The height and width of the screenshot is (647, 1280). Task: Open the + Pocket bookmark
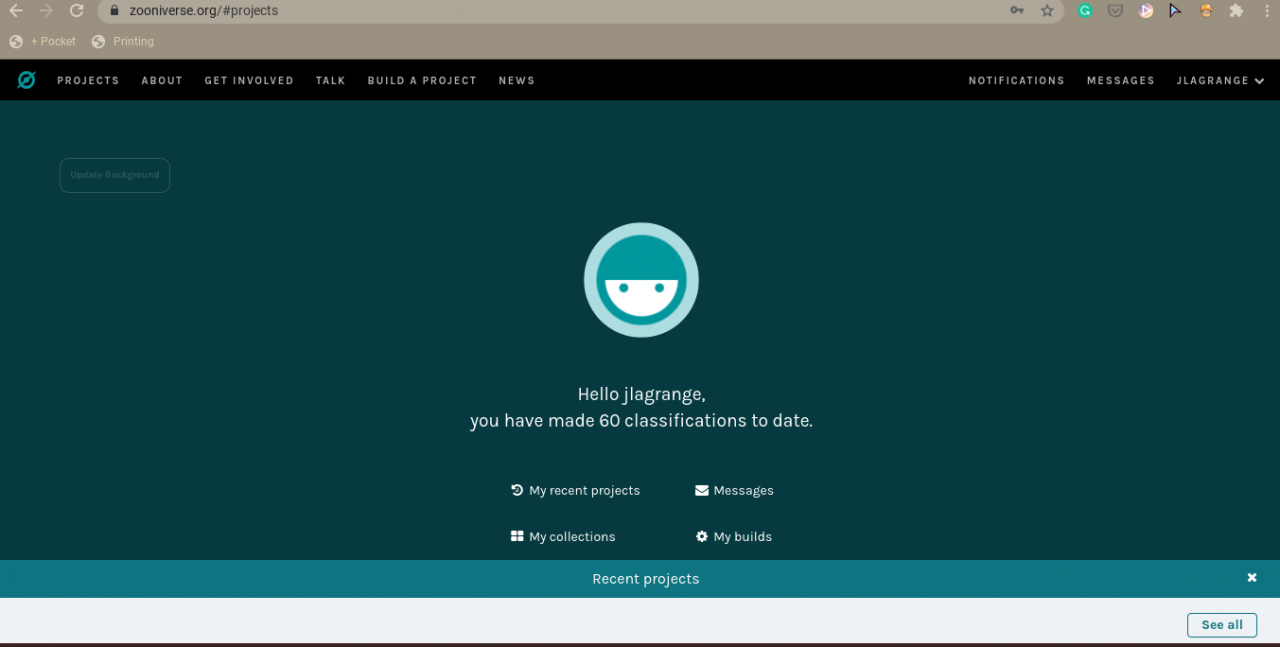pyautogui.click(x=42, y=42)
